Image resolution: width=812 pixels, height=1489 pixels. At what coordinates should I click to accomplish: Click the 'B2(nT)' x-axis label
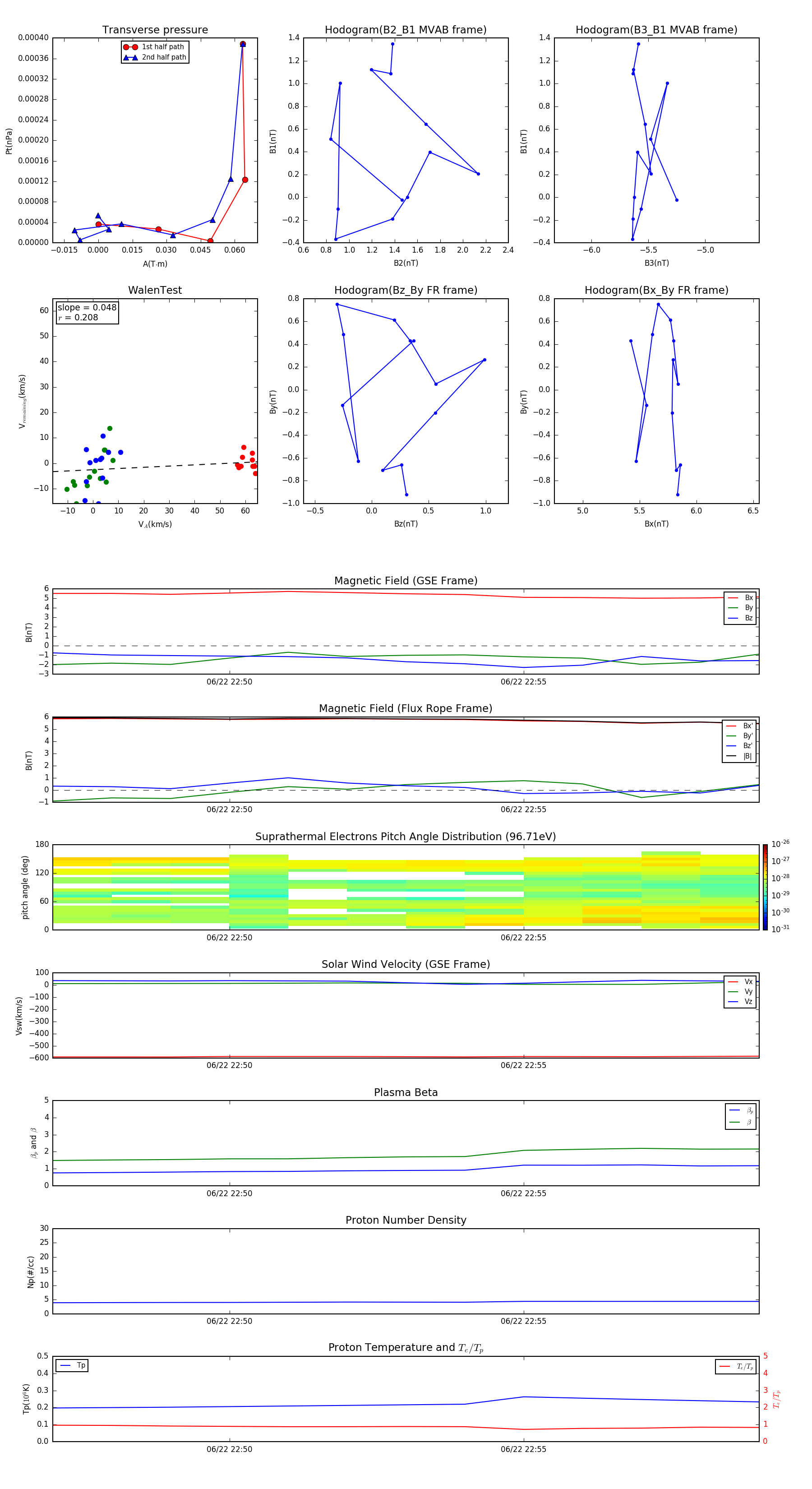click(406, 264)
